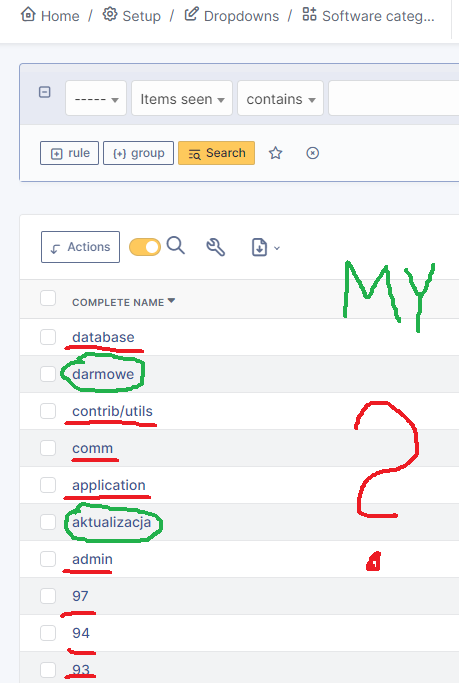Sort by the Complete Name column header
The image size is (459, 683).
point(118,302)
